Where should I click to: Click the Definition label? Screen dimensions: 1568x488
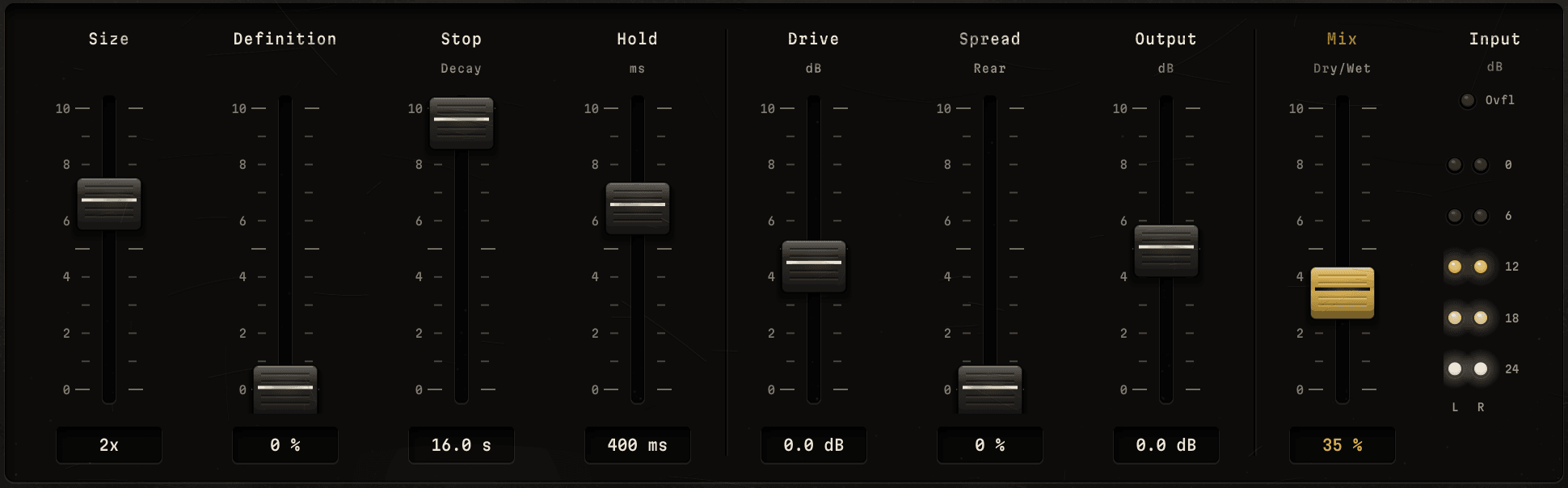285,39
